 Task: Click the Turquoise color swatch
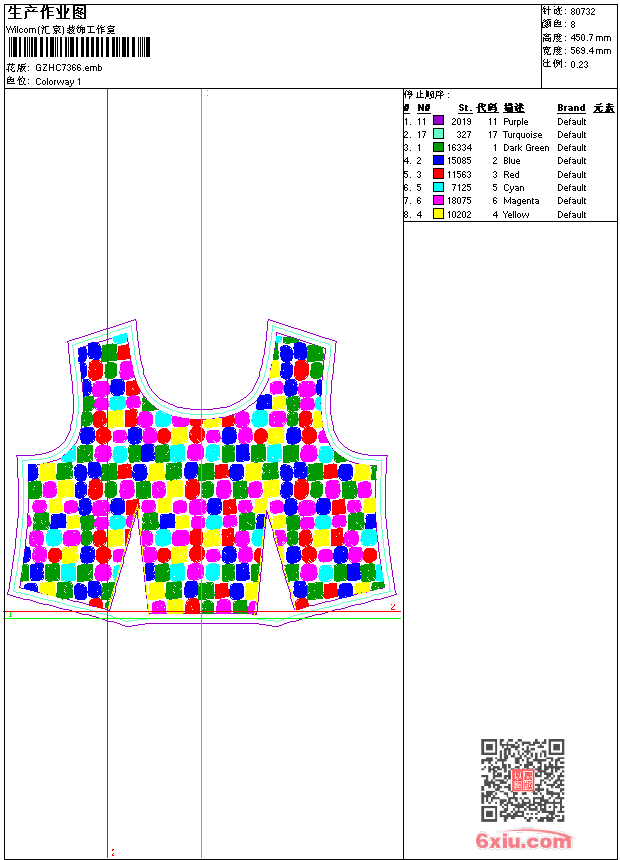tap(438, 134)
